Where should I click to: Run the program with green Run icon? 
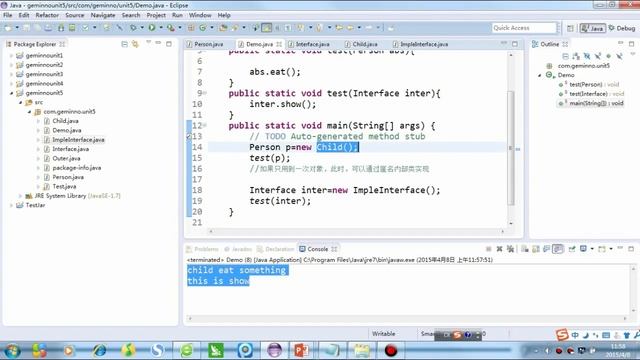152,28
